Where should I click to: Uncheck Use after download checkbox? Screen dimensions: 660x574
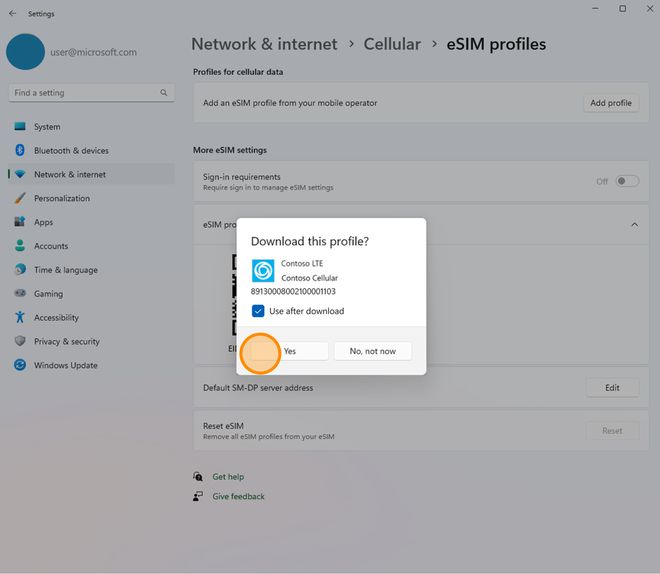pos(258,311)
